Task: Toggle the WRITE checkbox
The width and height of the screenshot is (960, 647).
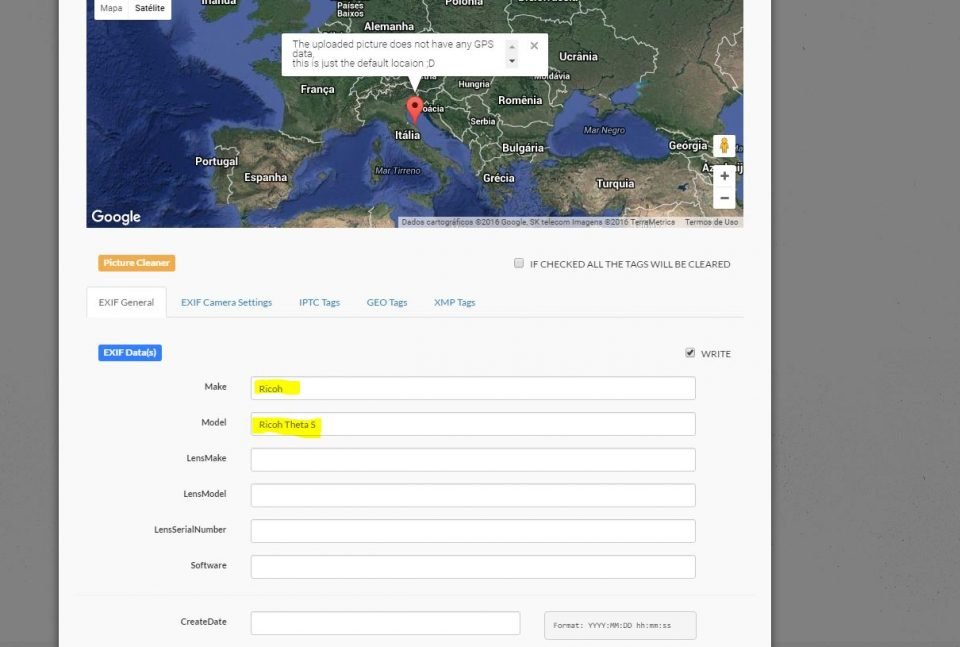Action: 690,353
